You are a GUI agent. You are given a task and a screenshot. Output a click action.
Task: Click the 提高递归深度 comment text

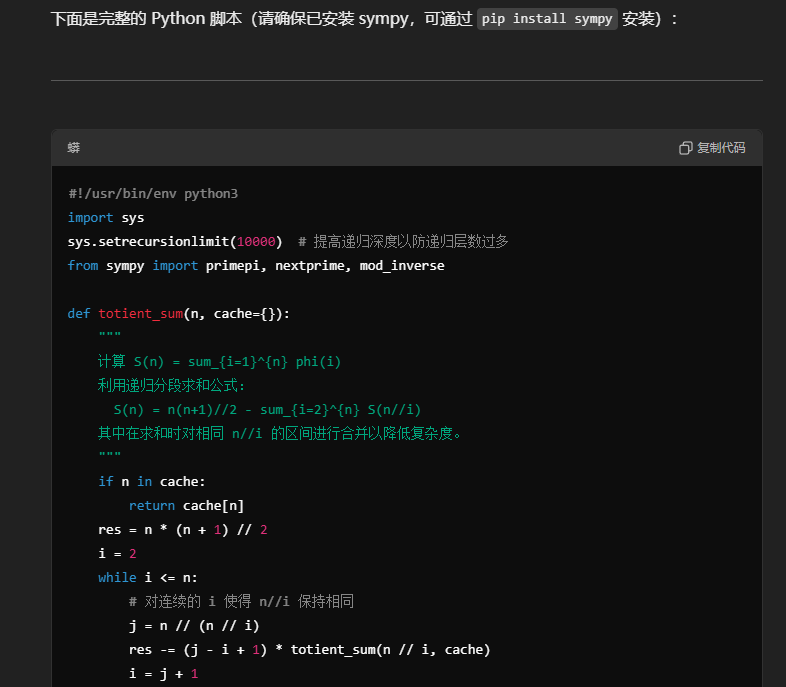point(410,241)
